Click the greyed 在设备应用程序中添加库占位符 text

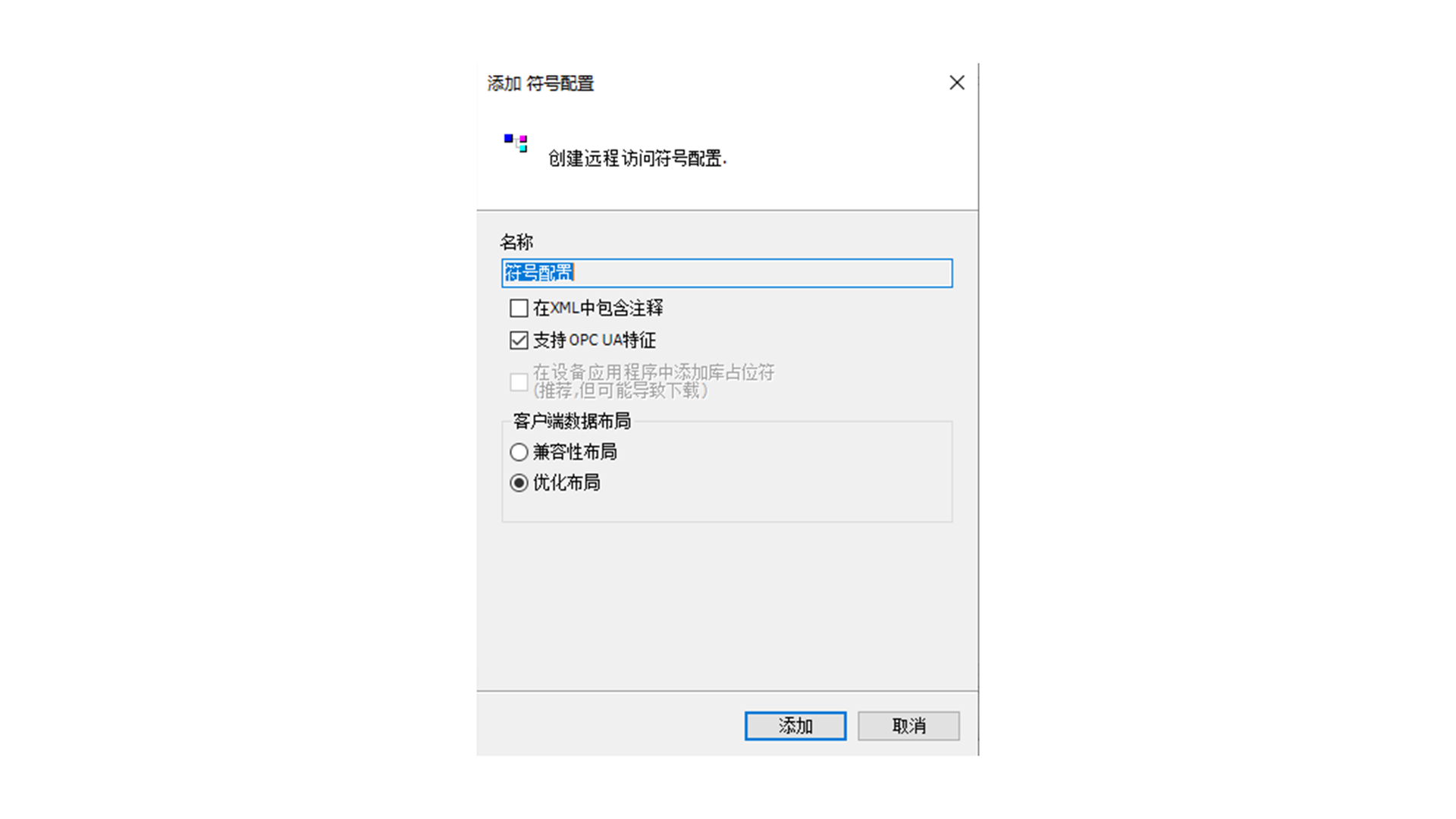[654, 372]
